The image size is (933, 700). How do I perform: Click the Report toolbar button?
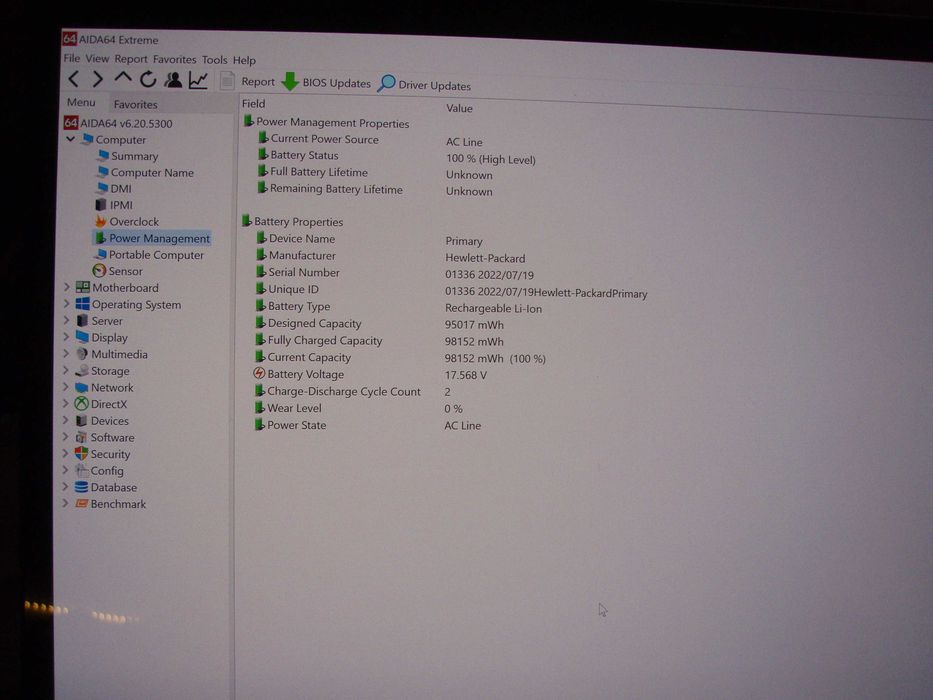248,82
